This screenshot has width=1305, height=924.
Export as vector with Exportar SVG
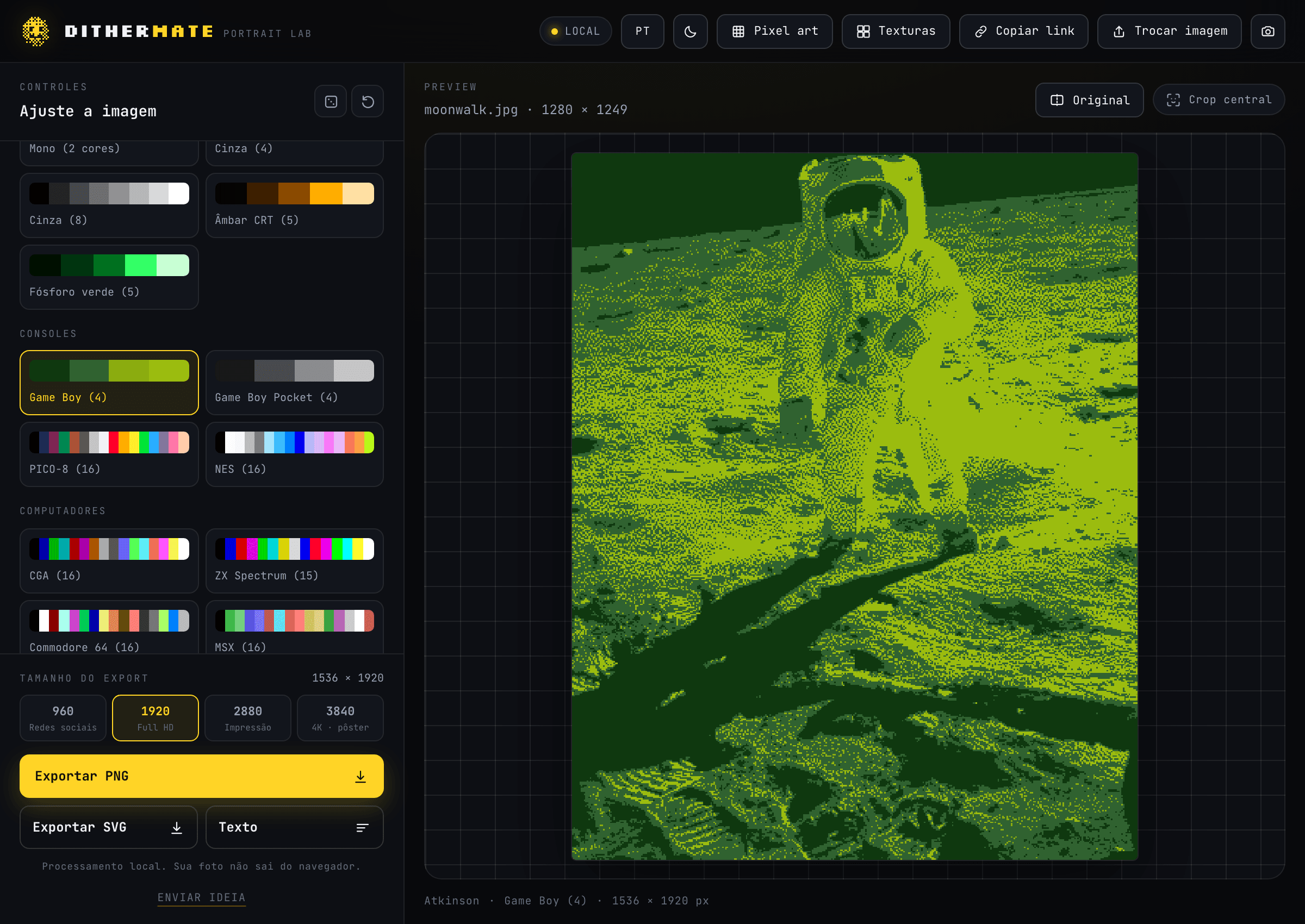pyautogui.click(x=109, y=827)
